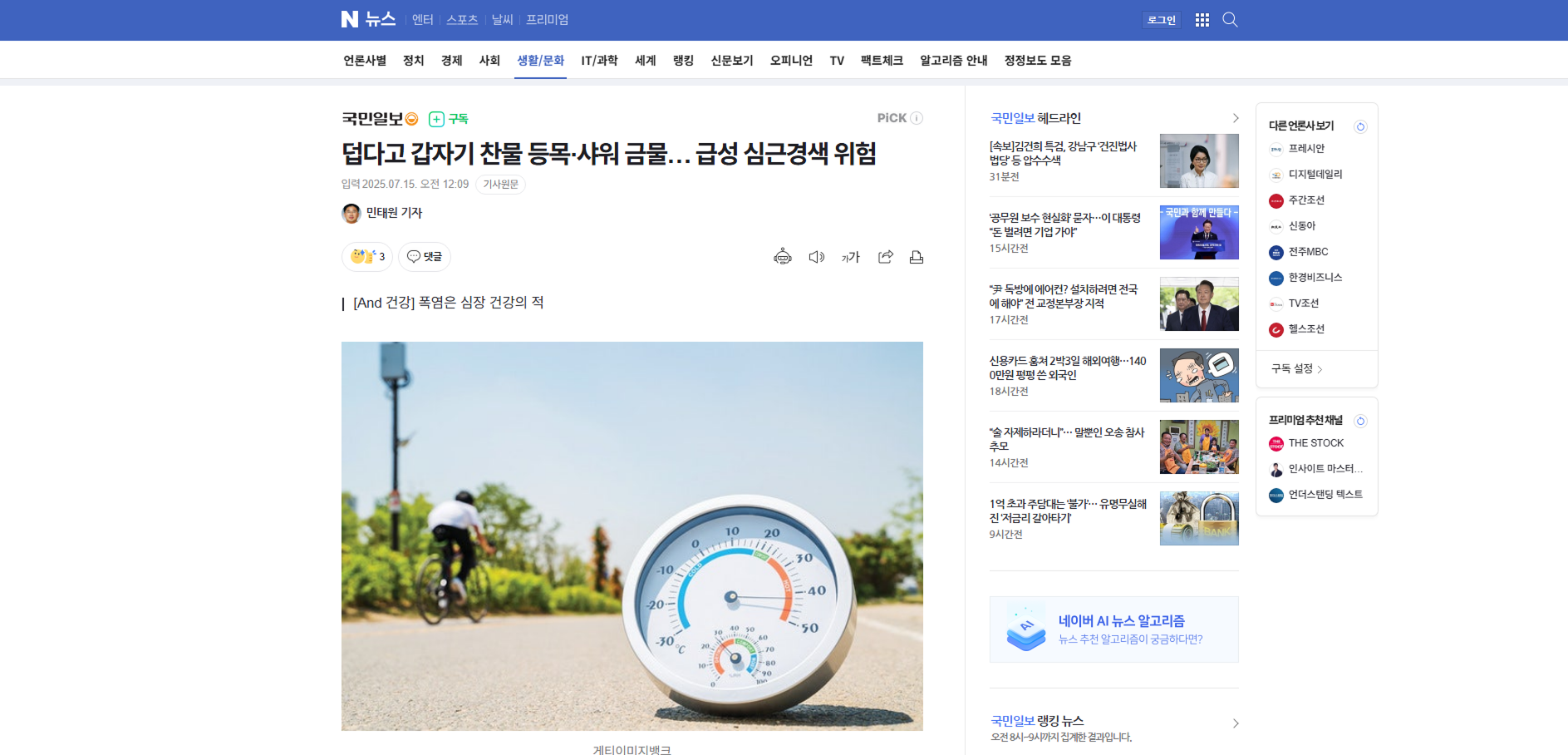Click the AI summary robot icon
This screenshot has height=755, width=1568.
click(x=782, y=257)
